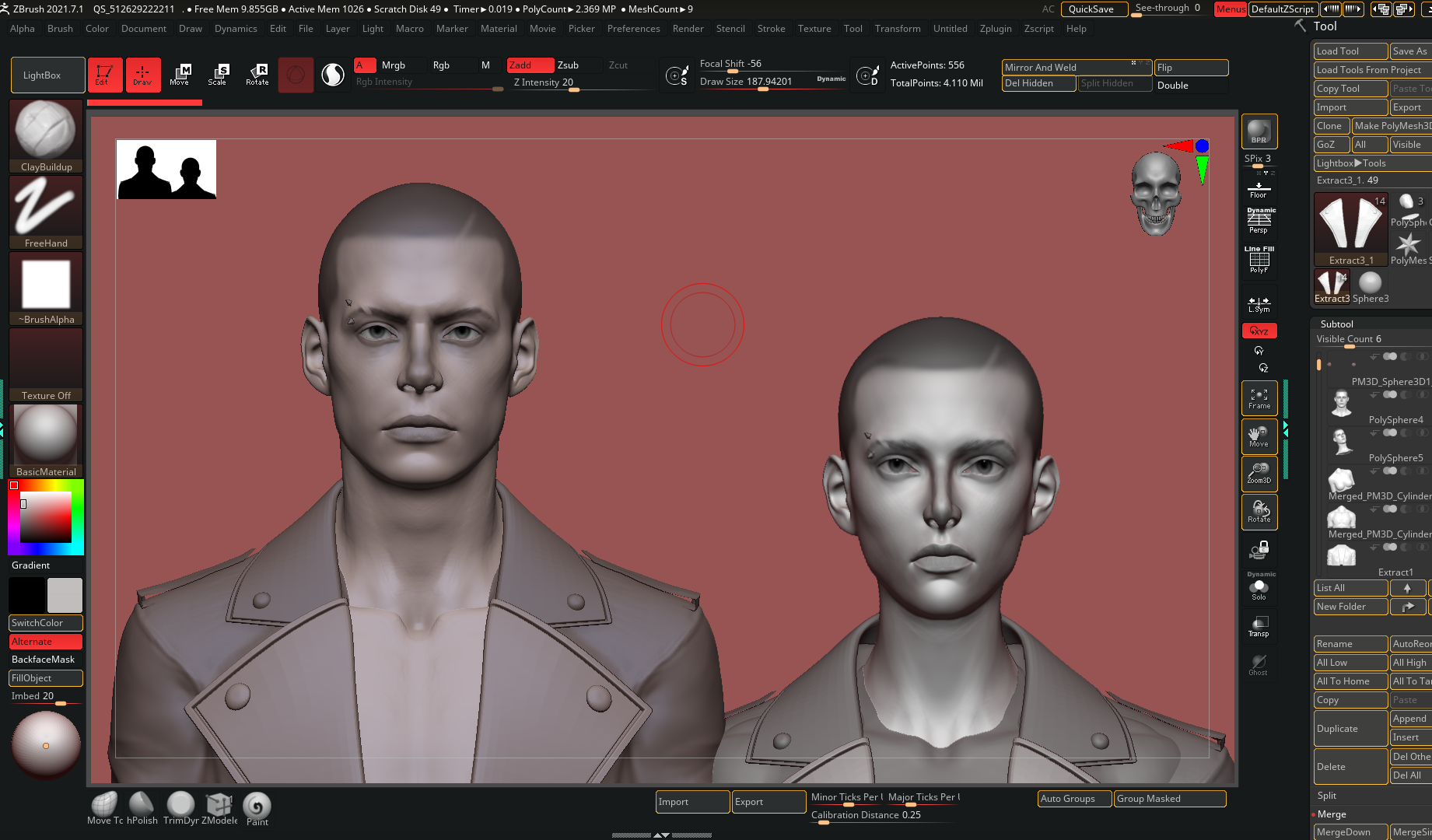Viewport: 1432px width, 840px height.
Task: Expand the Split section
Action: tap(1327, 796)
